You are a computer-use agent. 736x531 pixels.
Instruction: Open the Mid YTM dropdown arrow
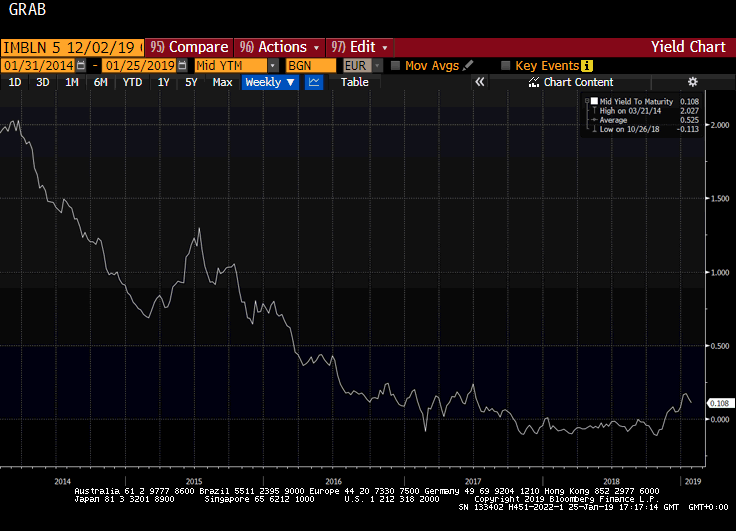pyautogui.click(x=273, y=65)
